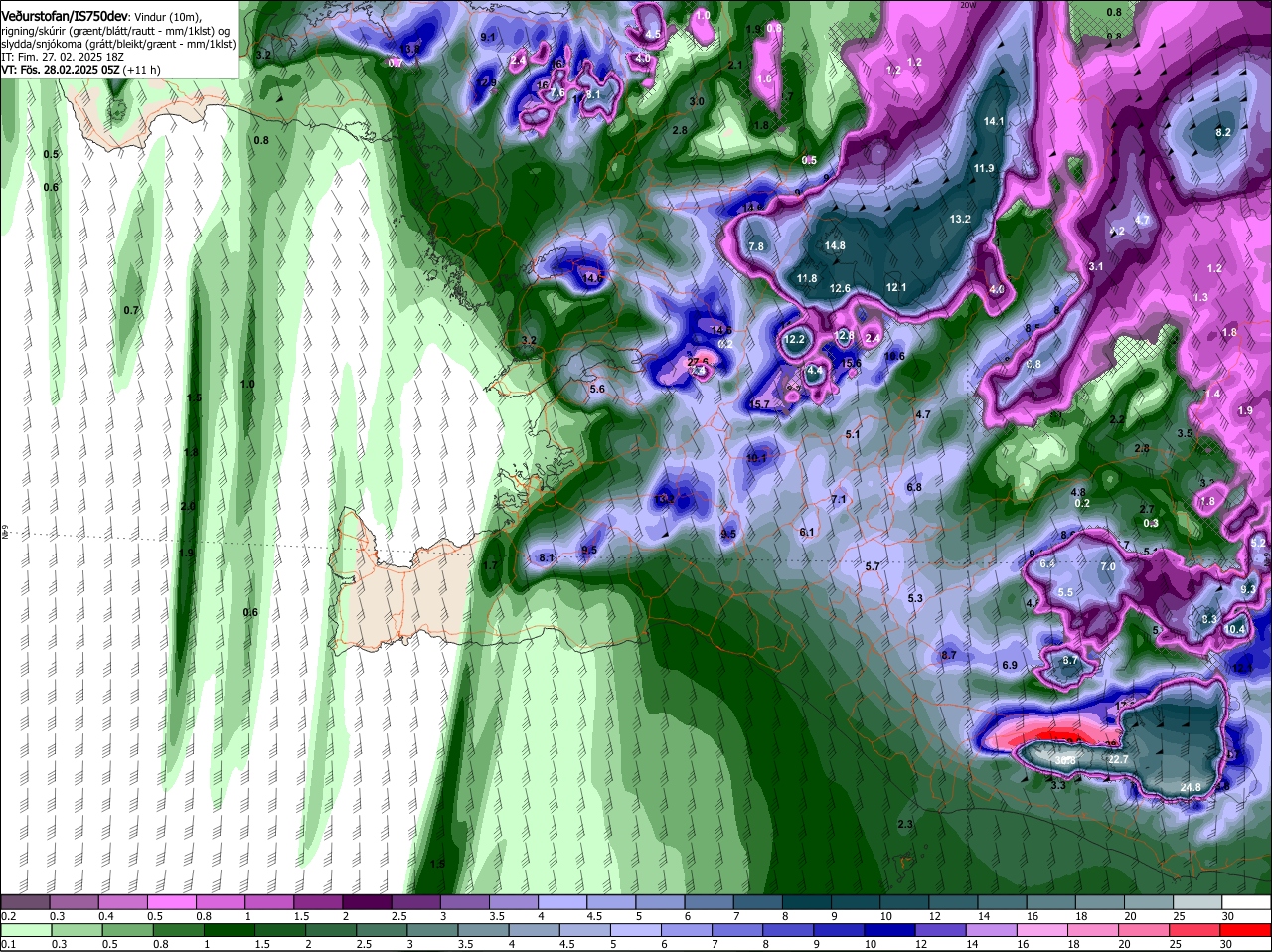The image size is (1272, 952).
Task: Click the 10.4 value label
Action: (1234, 629)
